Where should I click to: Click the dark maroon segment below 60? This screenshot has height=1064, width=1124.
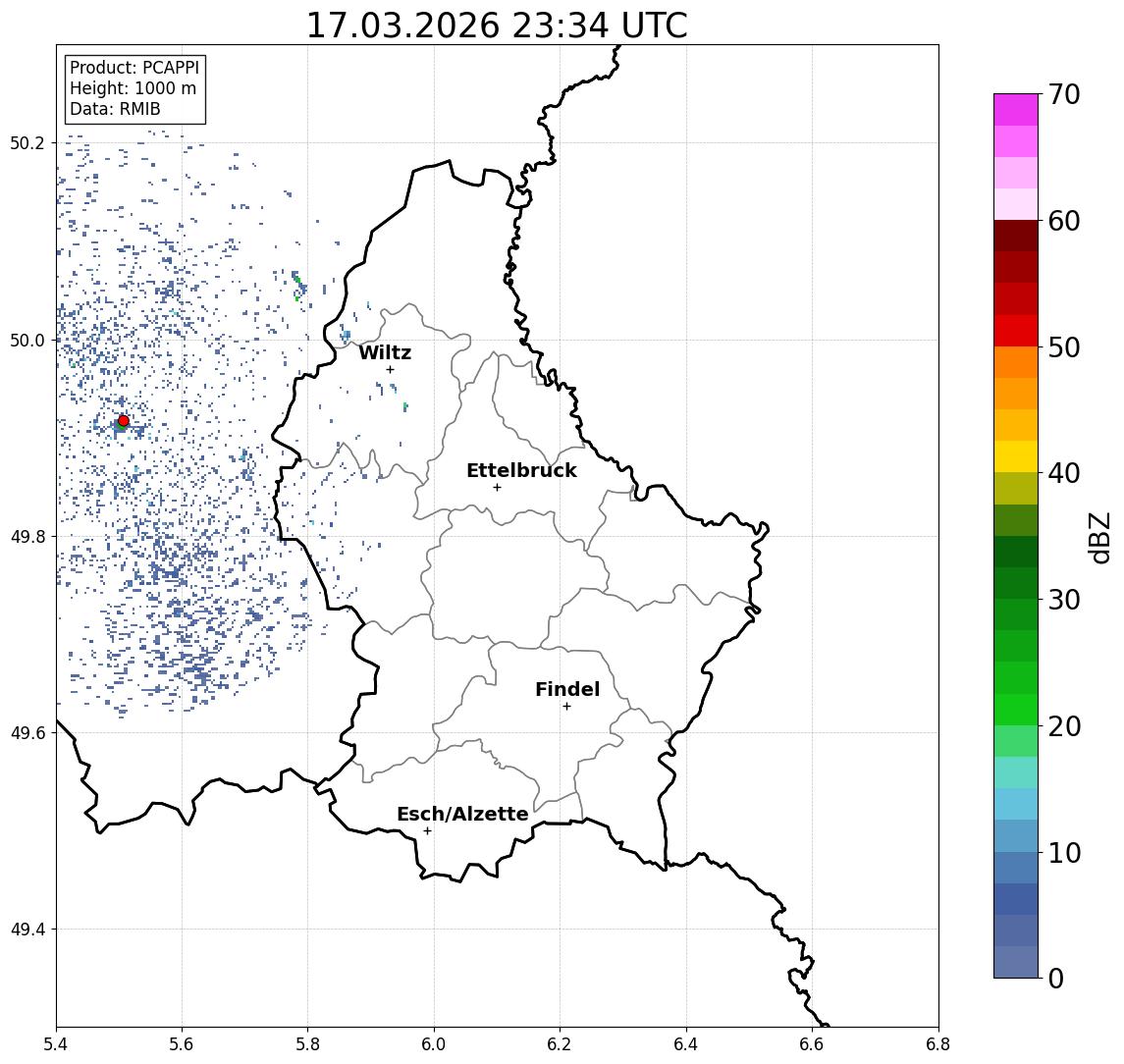(x=1016, y=236)
